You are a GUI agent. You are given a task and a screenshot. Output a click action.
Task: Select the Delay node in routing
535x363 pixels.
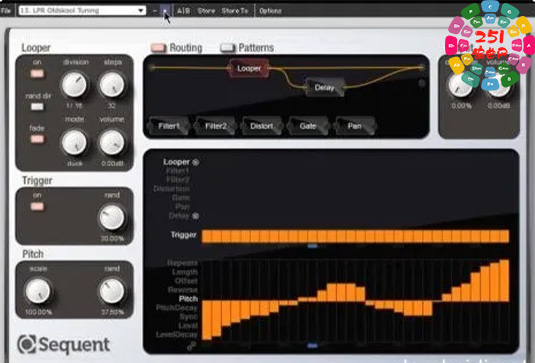pyautogui.click(x=324, y=88)
